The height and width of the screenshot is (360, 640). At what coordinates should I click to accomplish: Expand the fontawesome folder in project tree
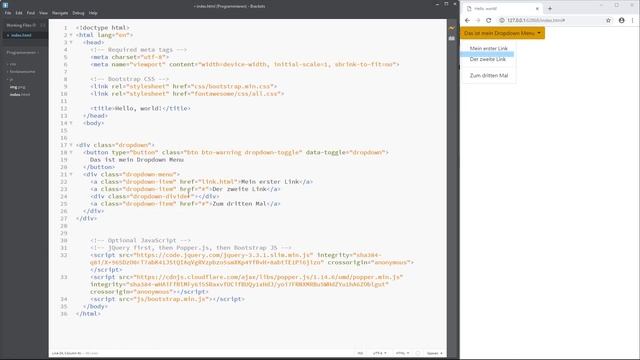(x=22, y=71)
